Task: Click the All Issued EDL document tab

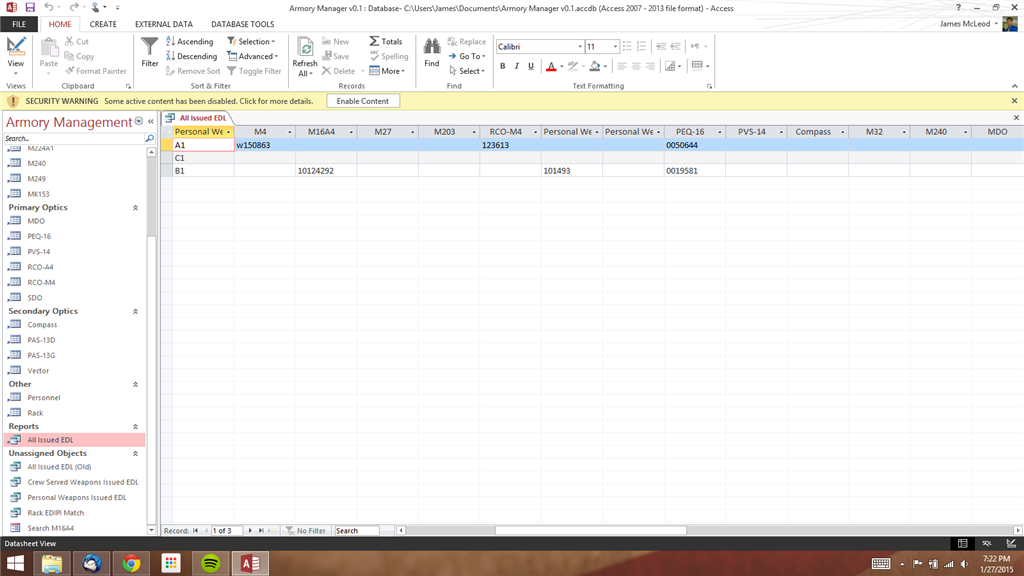Action: (x=197, y=118)
